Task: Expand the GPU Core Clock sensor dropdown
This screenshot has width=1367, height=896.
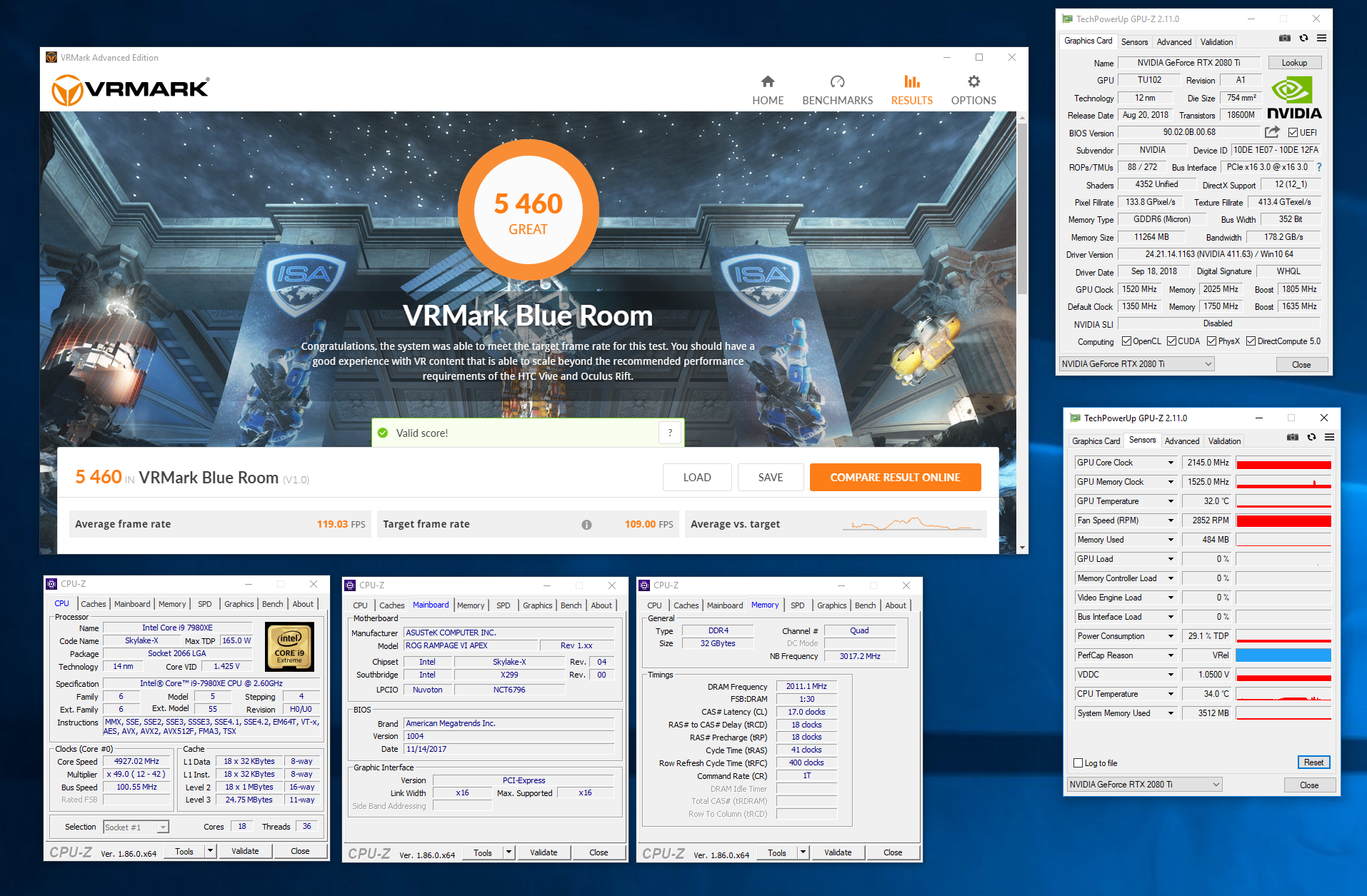Action: [1171, 463]
